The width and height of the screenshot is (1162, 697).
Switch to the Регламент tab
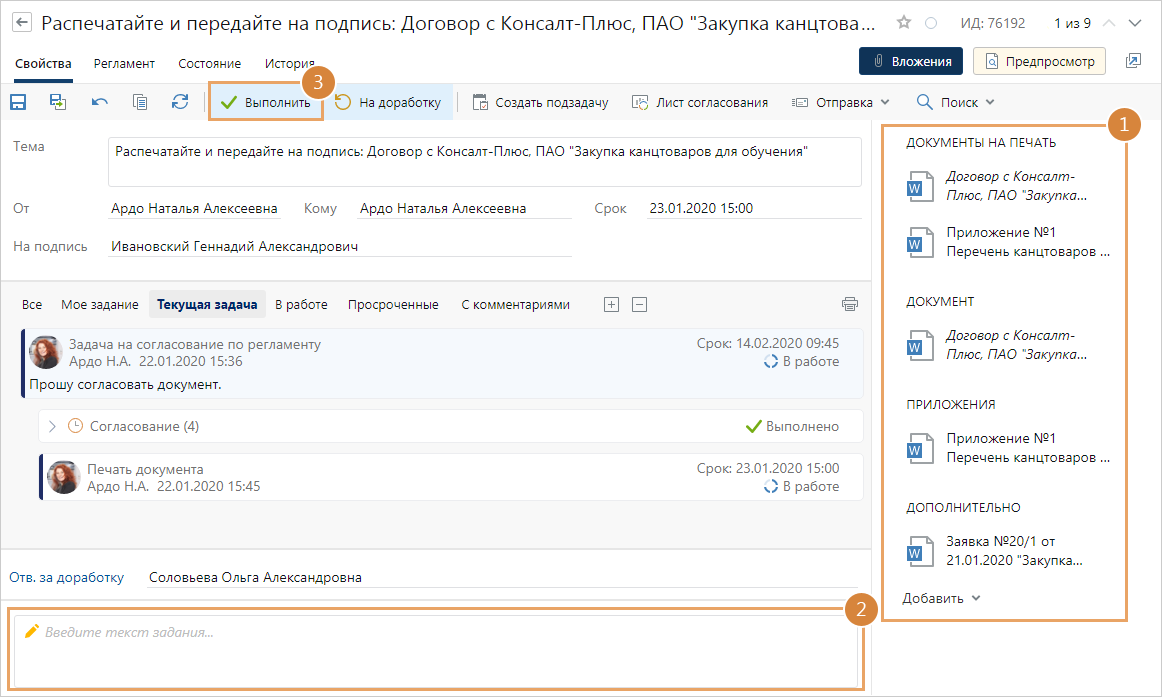pos(124,63)
